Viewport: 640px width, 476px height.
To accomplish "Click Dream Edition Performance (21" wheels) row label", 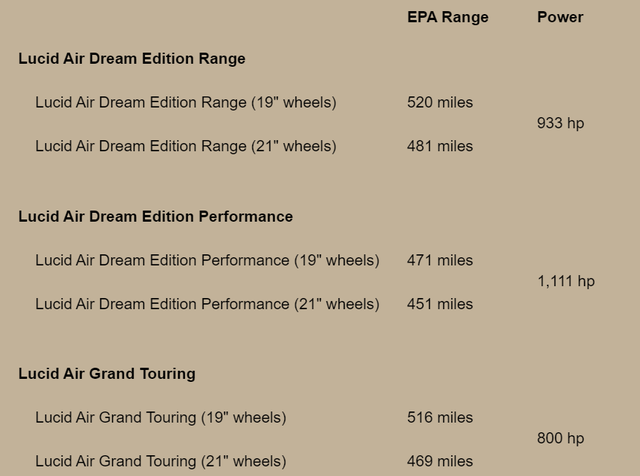I will pyautogui.click(x=207, y=304).
